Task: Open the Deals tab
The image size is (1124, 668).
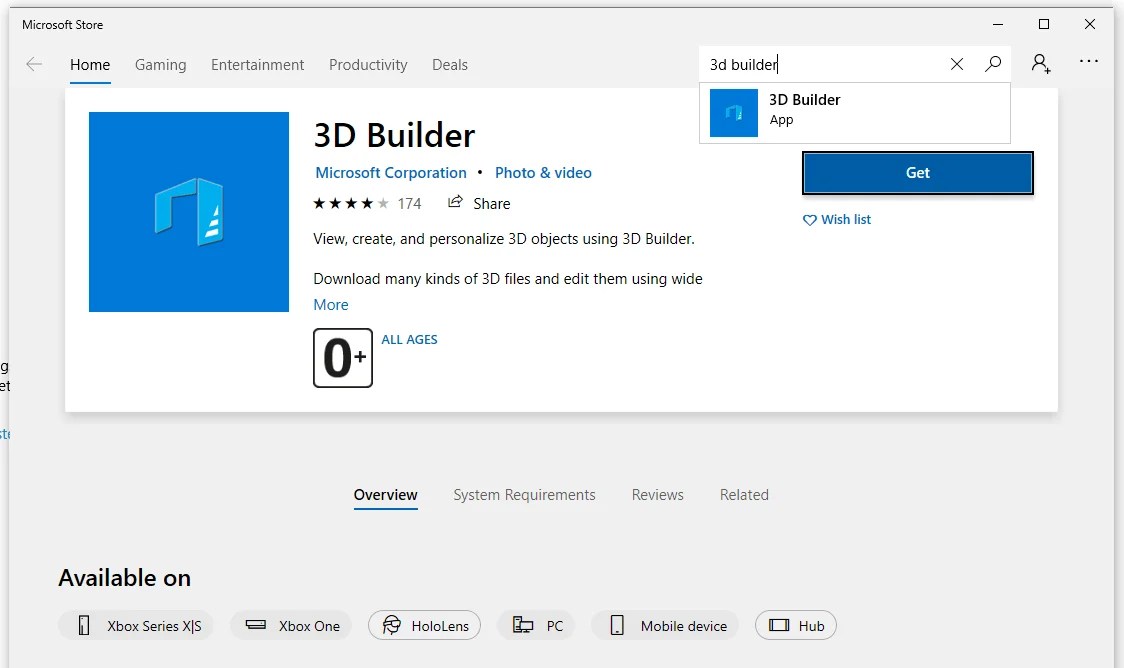Action: click(x=449, y=65)
